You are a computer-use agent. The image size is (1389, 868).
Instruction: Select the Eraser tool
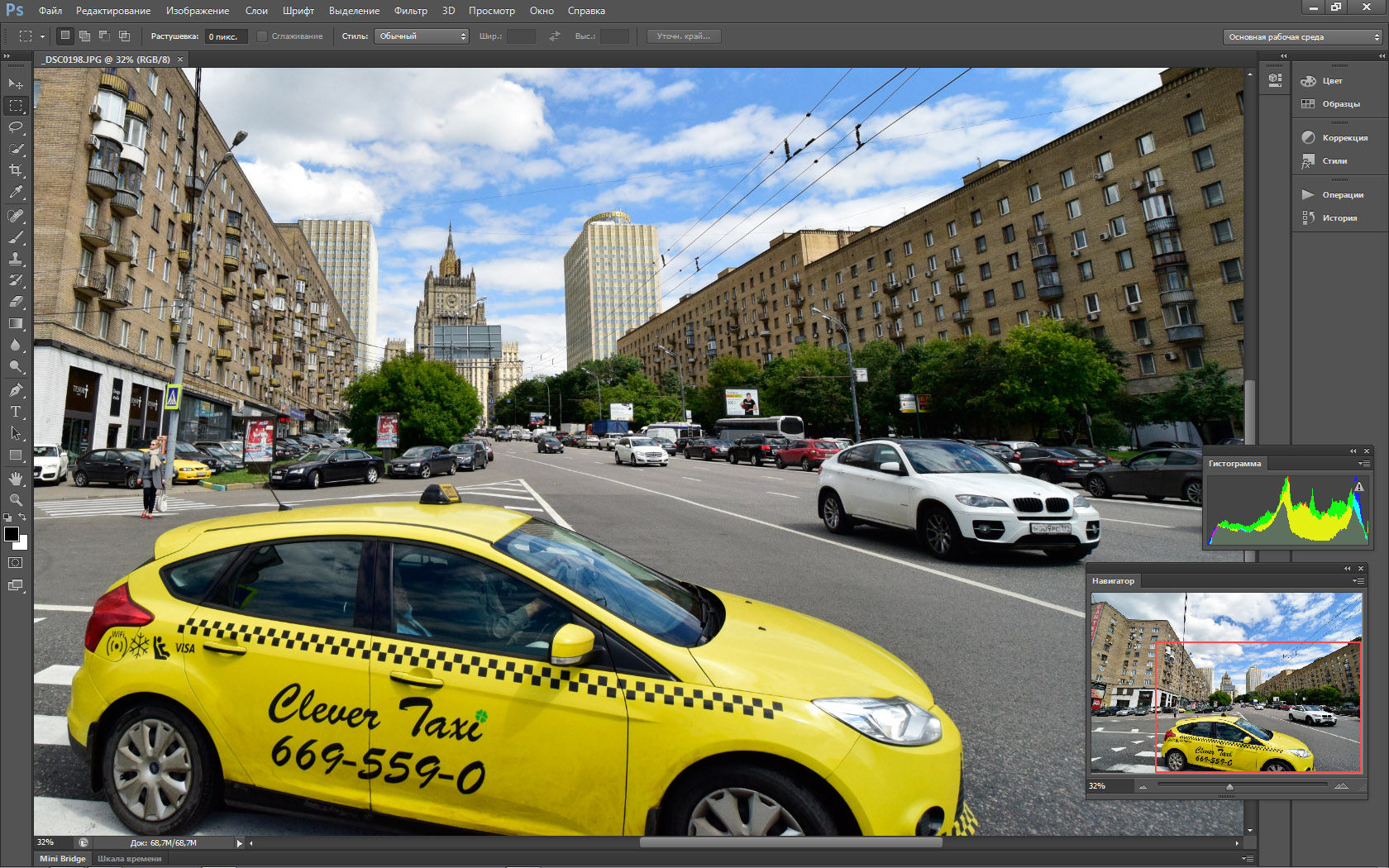tap(16, 302)
